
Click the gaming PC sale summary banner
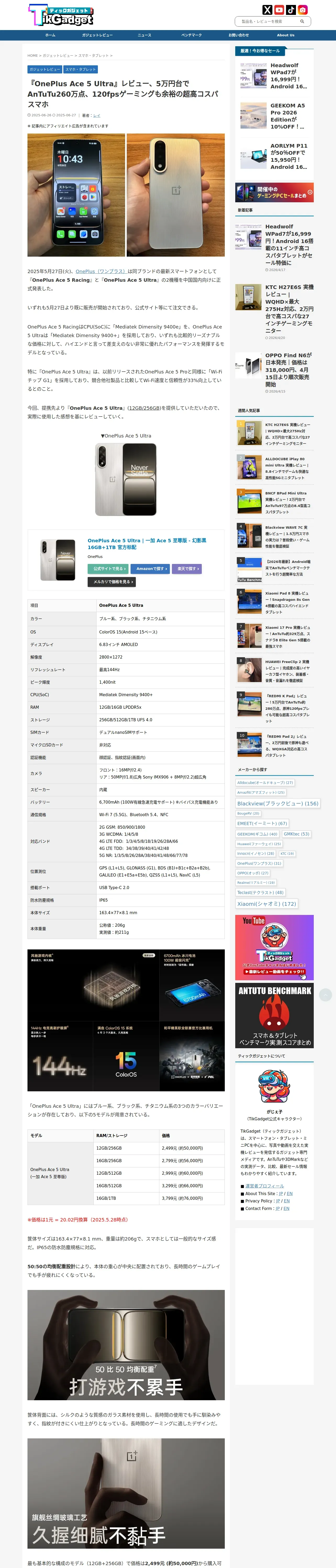click(x=275, y=192)
